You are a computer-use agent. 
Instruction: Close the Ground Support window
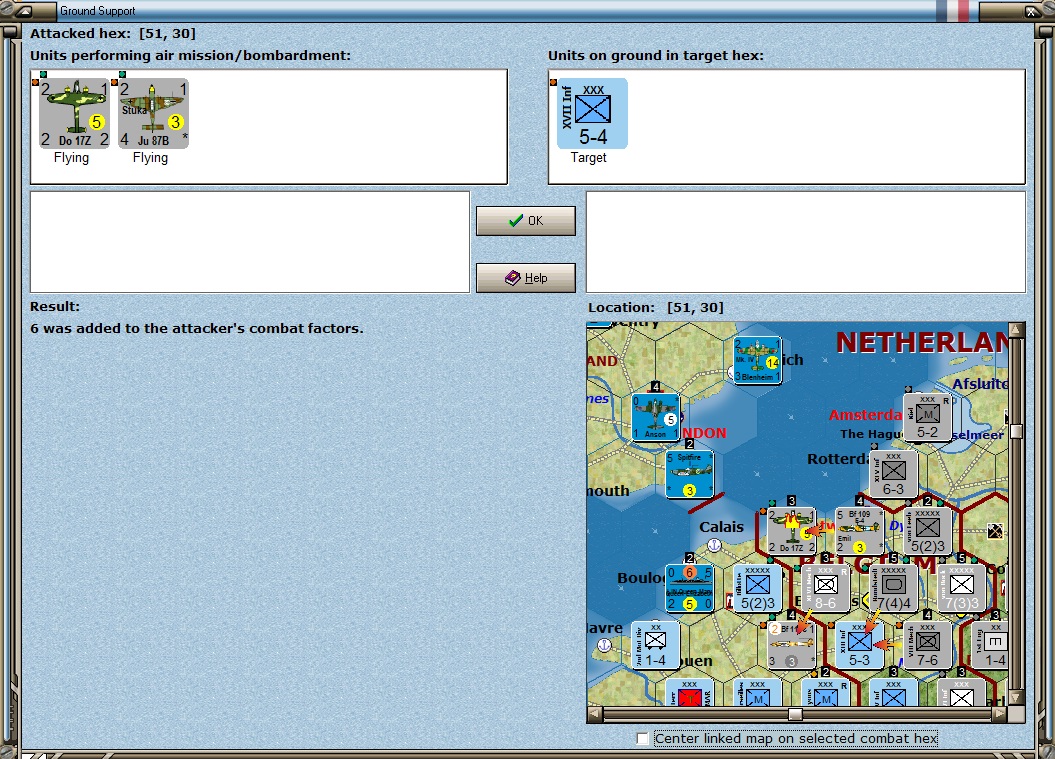coord(1031,11)
